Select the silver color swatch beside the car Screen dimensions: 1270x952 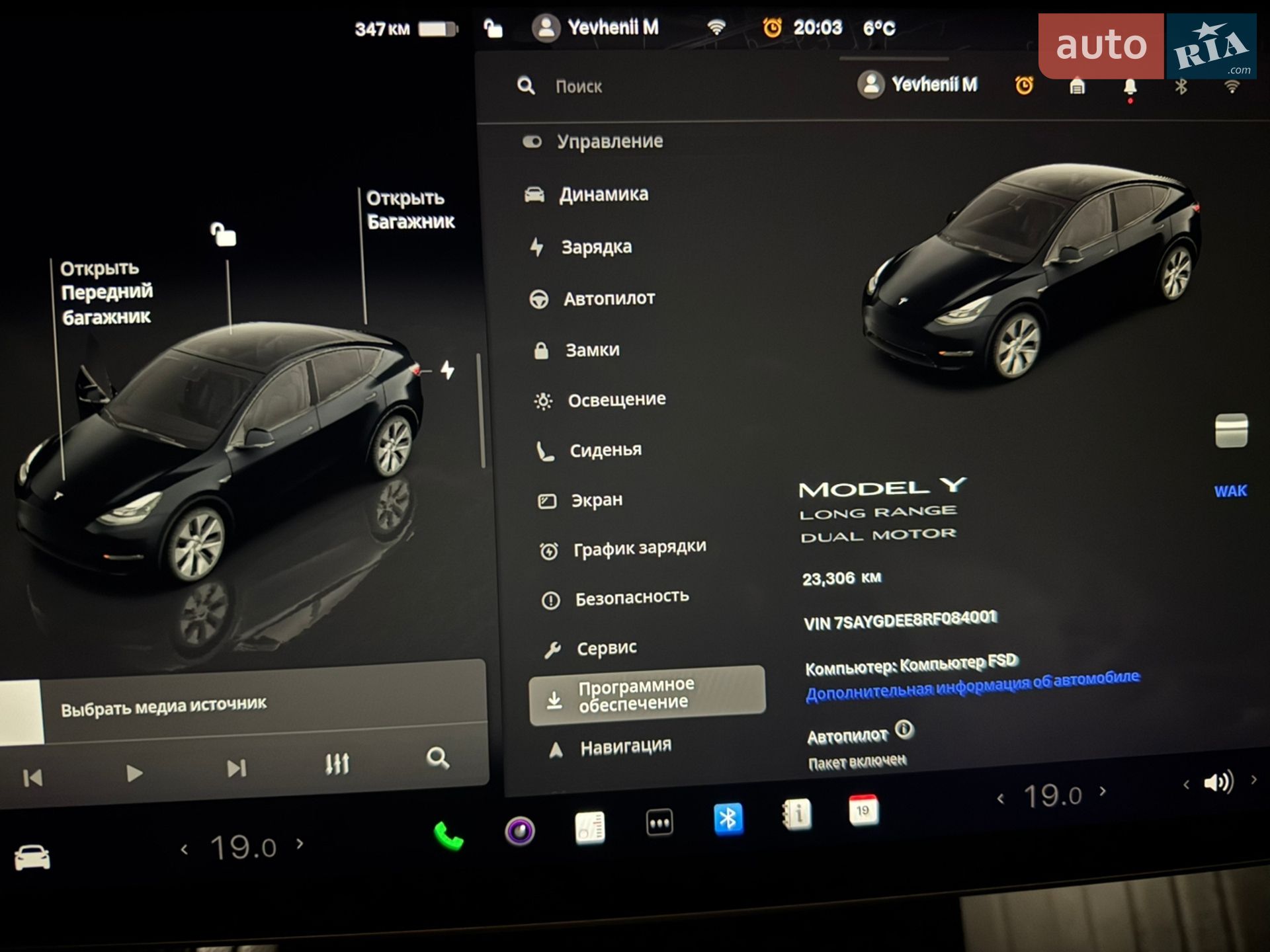(x=1231, y=431)
